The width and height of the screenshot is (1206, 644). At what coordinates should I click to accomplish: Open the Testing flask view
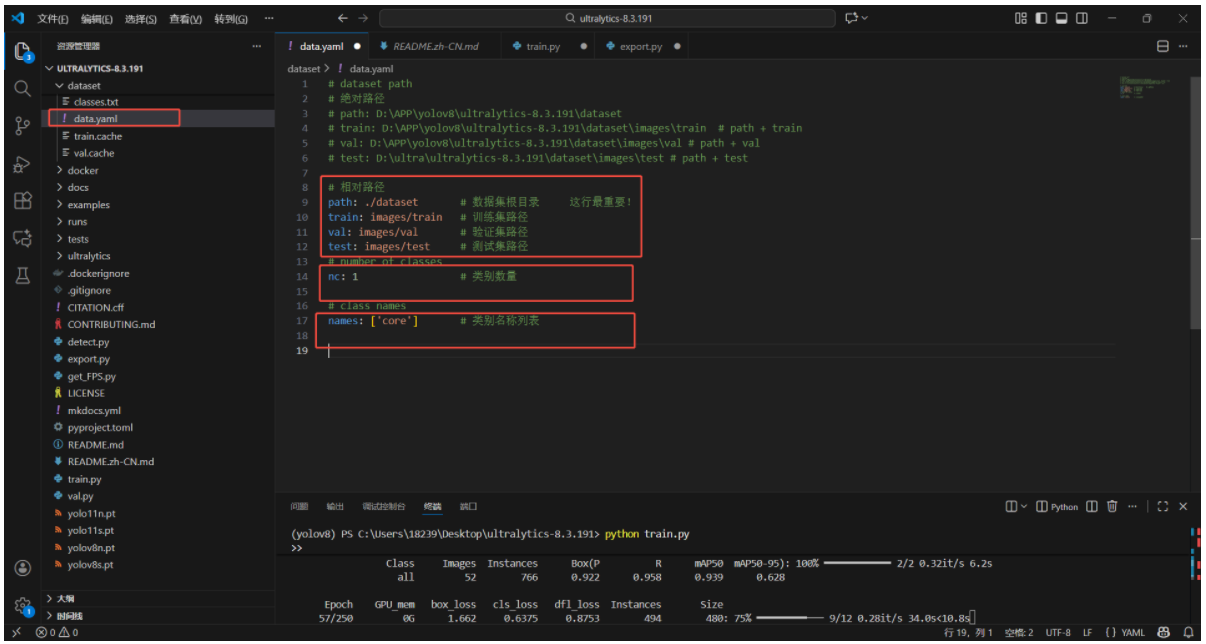22,276
